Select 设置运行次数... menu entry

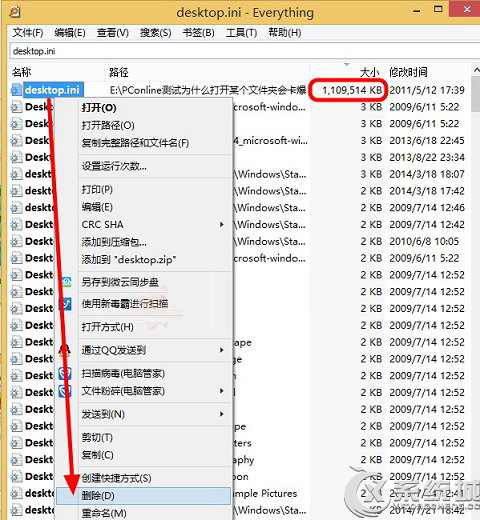coord(114,166)
